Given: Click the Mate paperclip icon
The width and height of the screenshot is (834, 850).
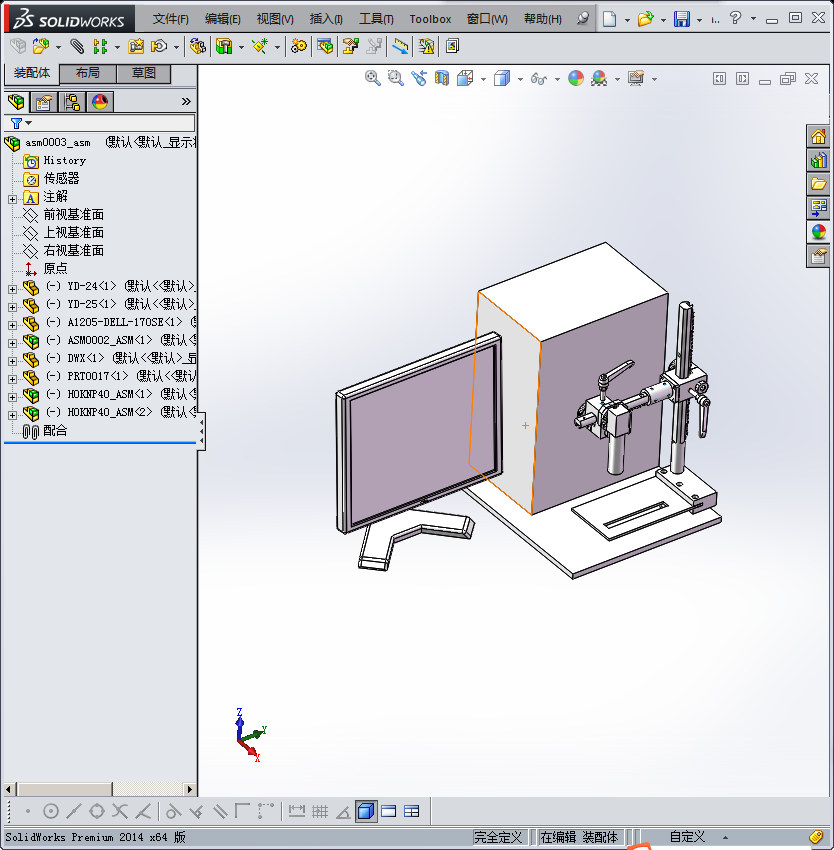Looking at the screenshot, I should point(77,47).
